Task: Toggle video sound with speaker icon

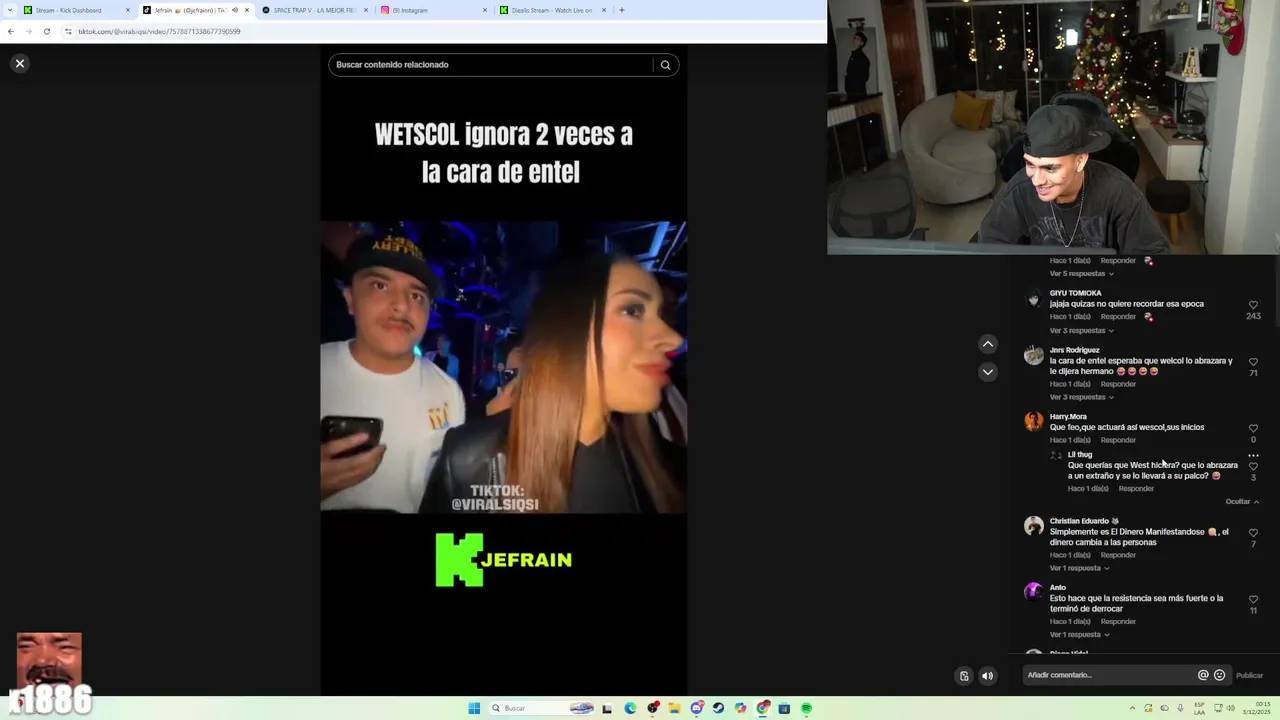Action: tap(987, 676)
